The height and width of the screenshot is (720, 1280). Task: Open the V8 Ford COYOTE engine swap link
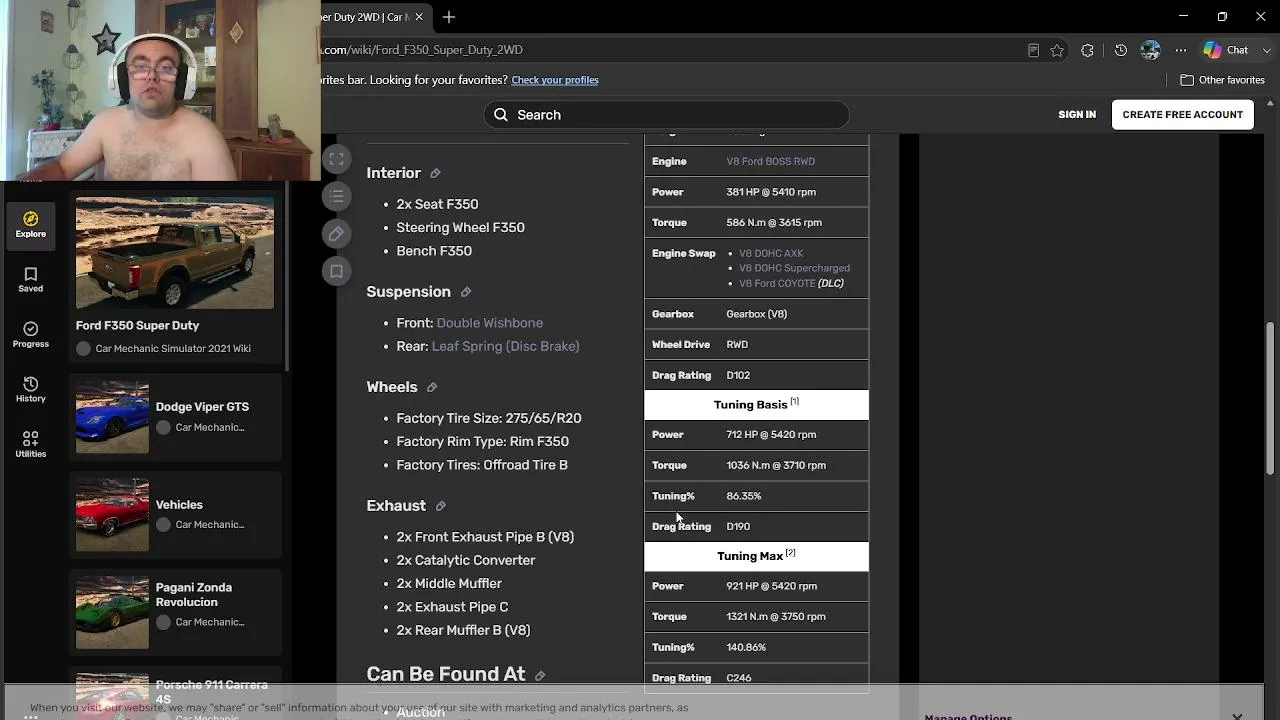[777, 283]
